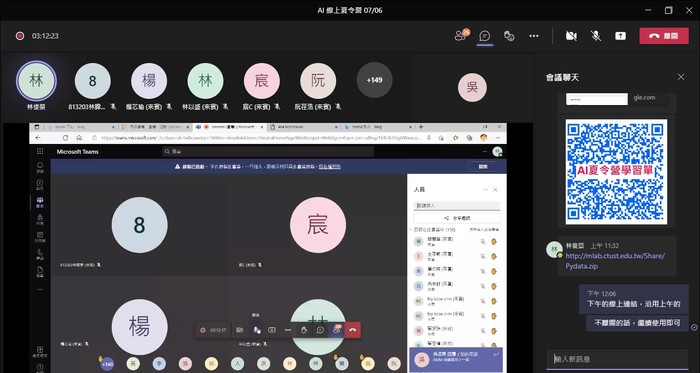Expand the +149 overflow participants bubble

click(374, 80)
